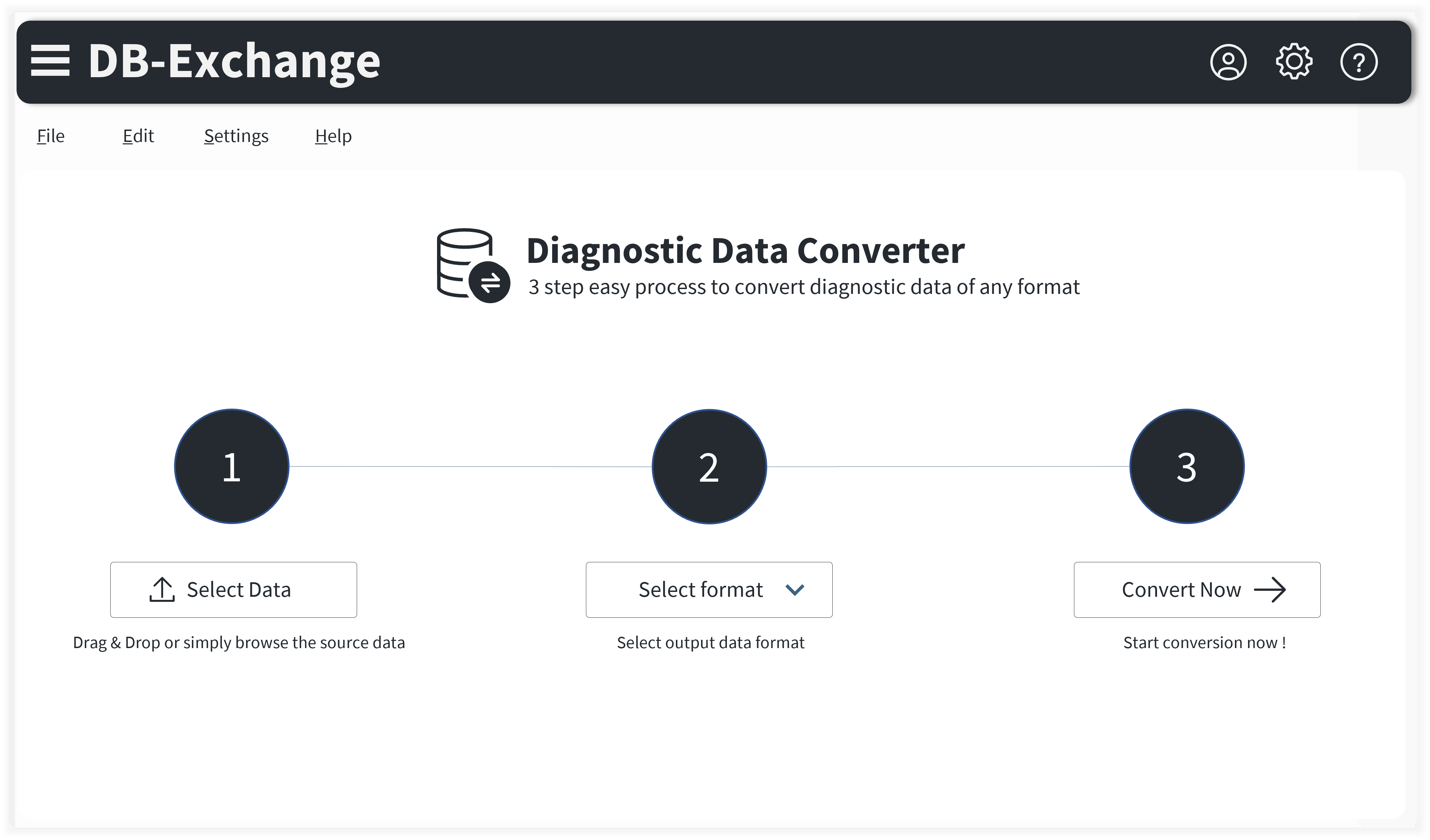1430x840 pixels.
Task: Select step 1 circle
Action: (232, 466)
